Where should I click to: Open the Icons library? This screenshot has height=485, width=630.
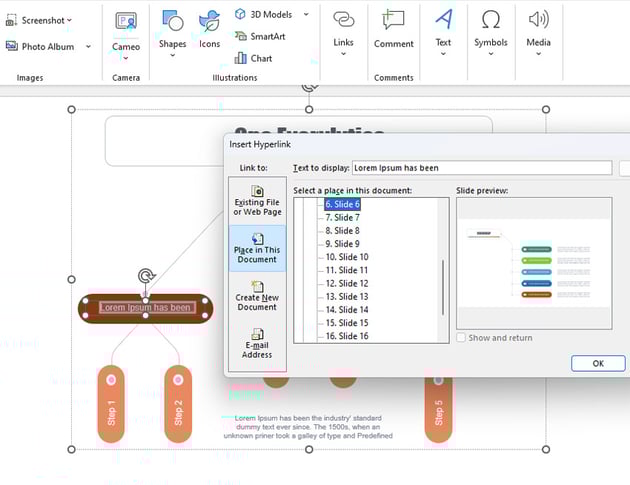(x=209, y=29)
